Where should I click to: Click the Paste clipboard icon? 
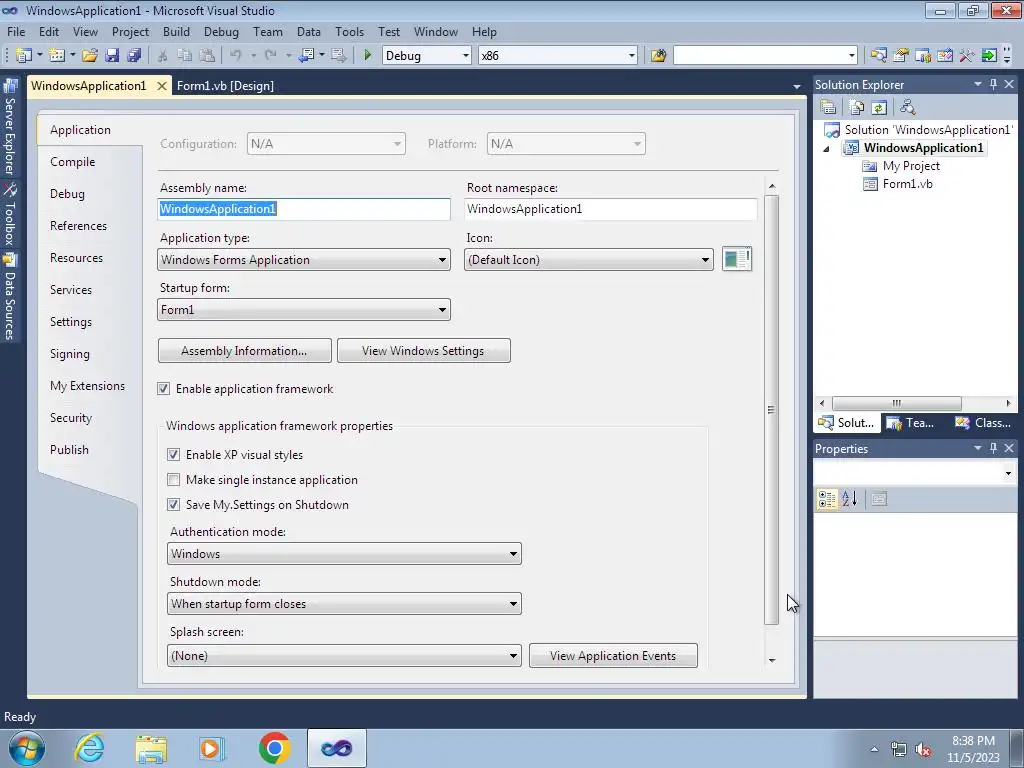(207, 56)
